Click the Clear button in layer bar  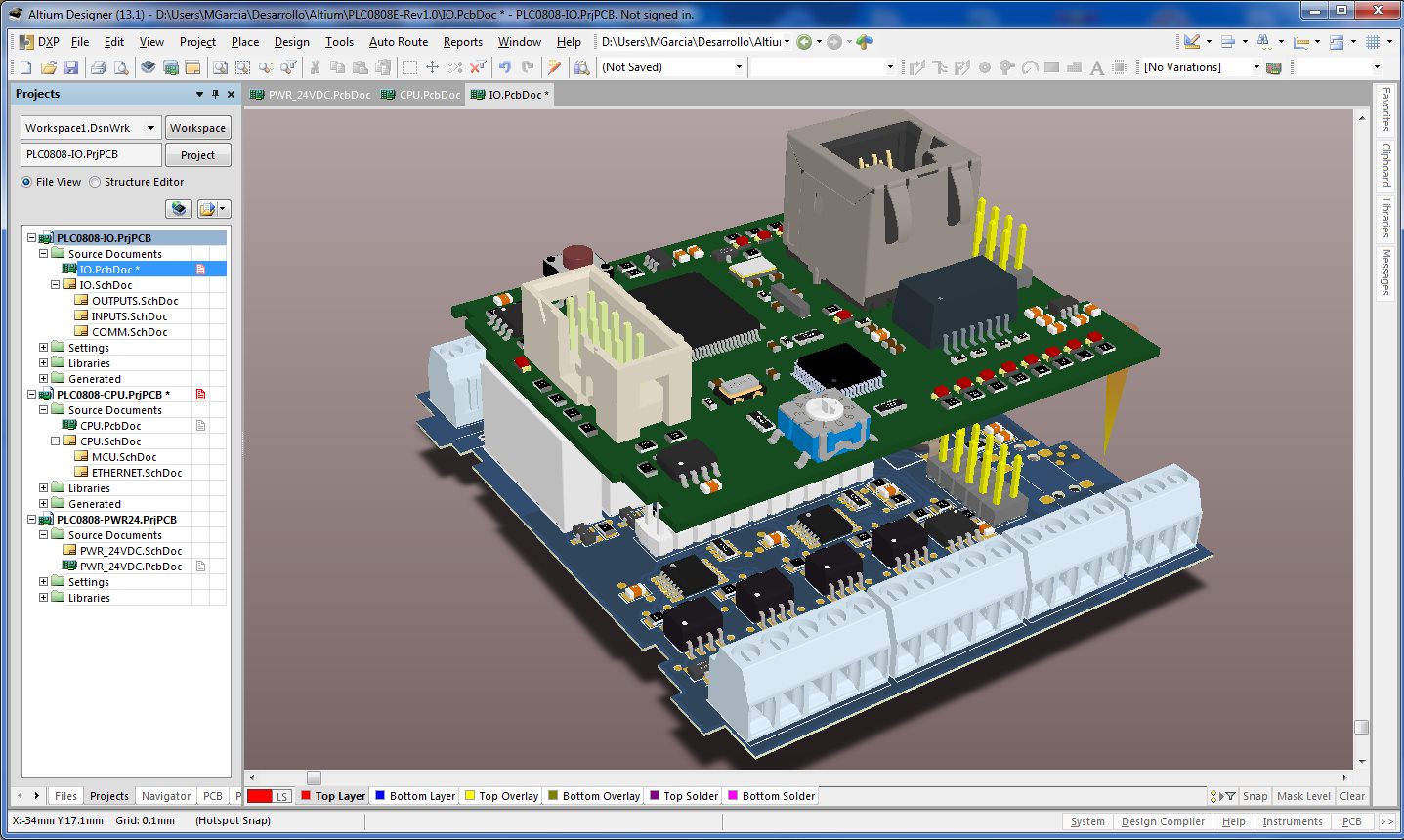(1352, 796)
